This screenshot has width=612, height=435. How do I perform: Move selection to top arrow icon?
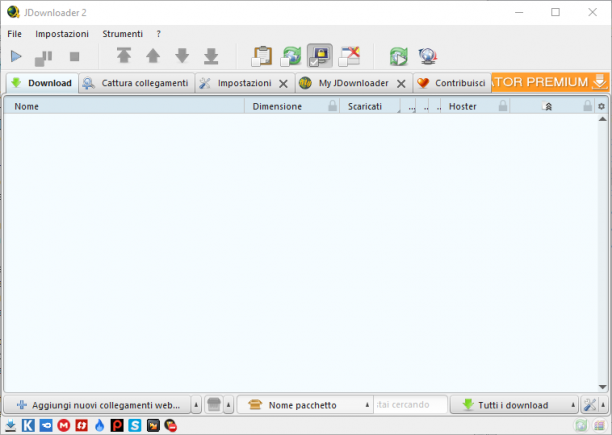124,55
